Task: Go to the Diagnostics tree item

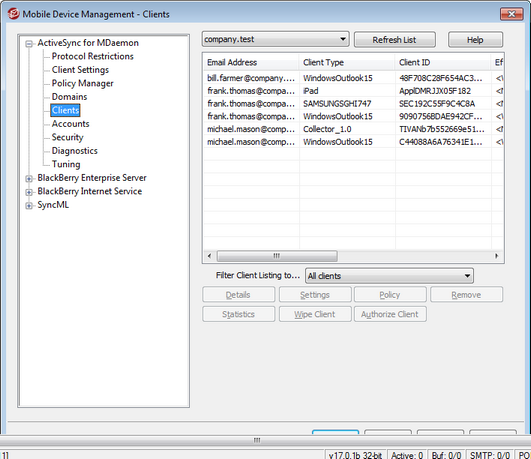Action: tap(75, 151)
